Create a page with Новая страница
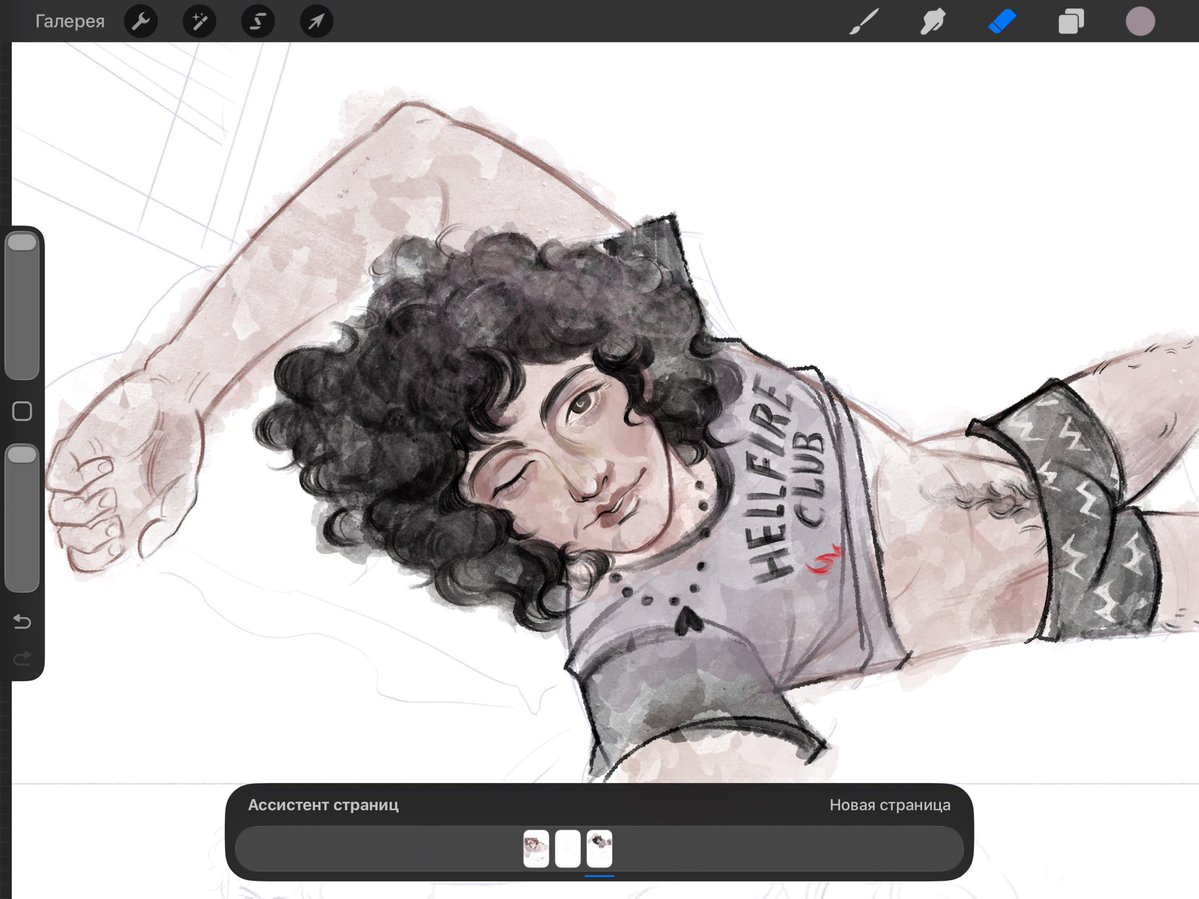 click(890, 805)
